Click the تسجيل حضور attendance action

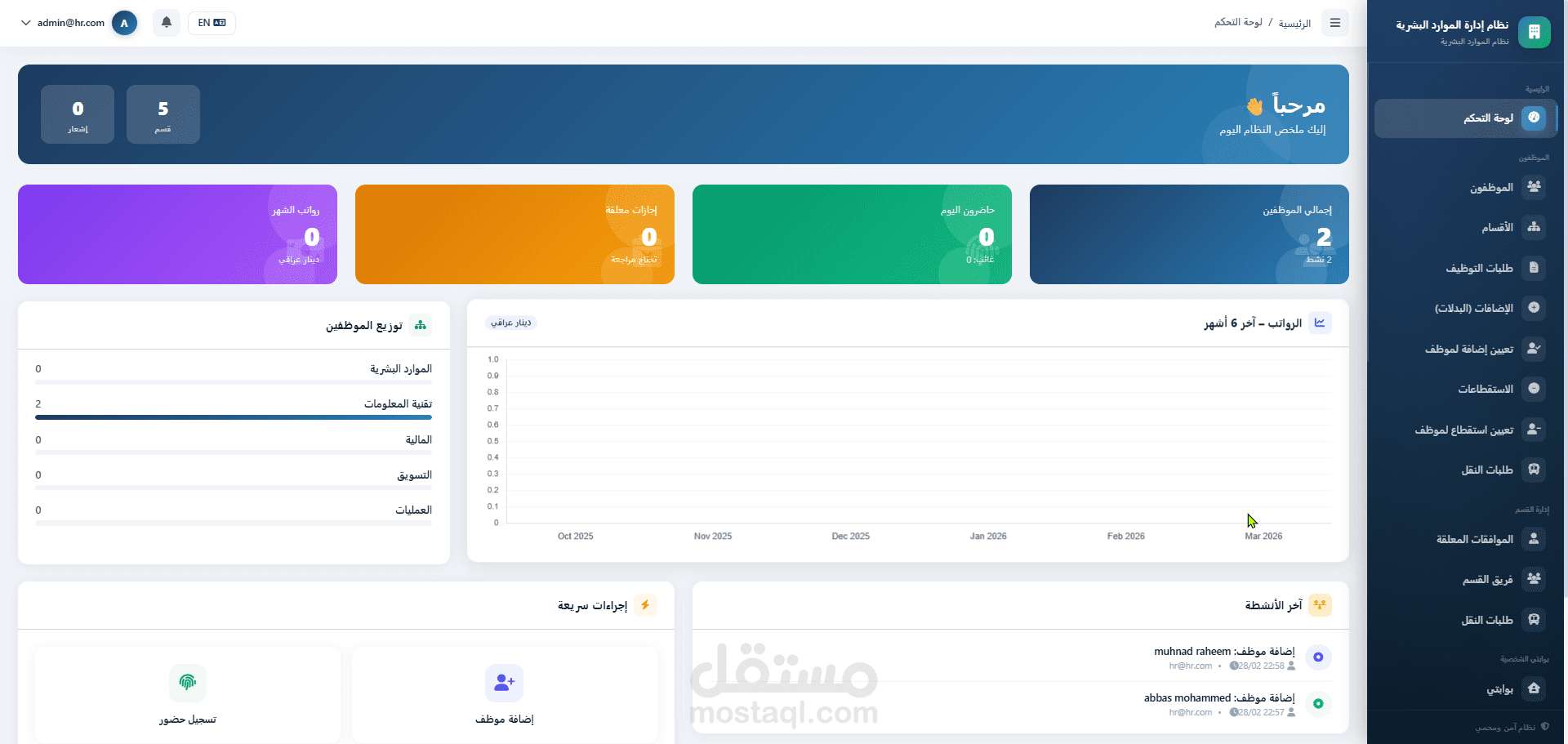click(x=188, y=695)
